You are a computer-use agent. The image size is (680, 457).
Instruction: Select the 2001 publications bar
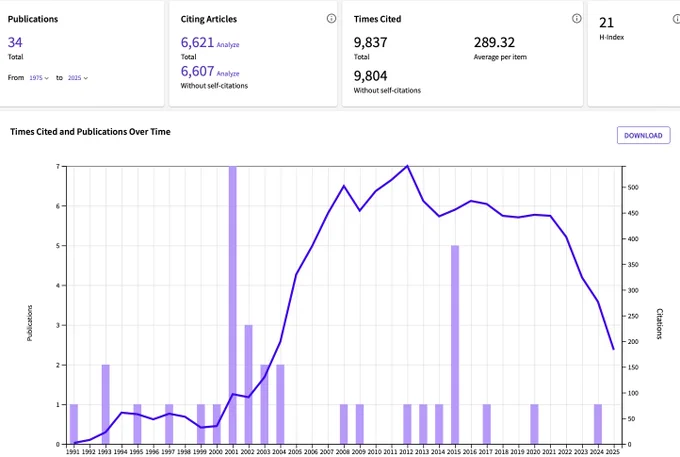tap(232, 305)
